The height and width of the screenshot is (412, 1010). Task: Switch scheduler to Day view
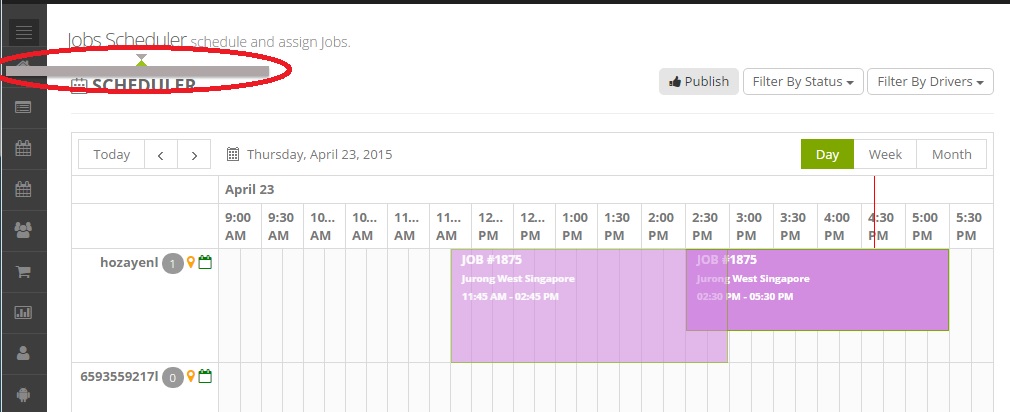click(x=827, y=154)
